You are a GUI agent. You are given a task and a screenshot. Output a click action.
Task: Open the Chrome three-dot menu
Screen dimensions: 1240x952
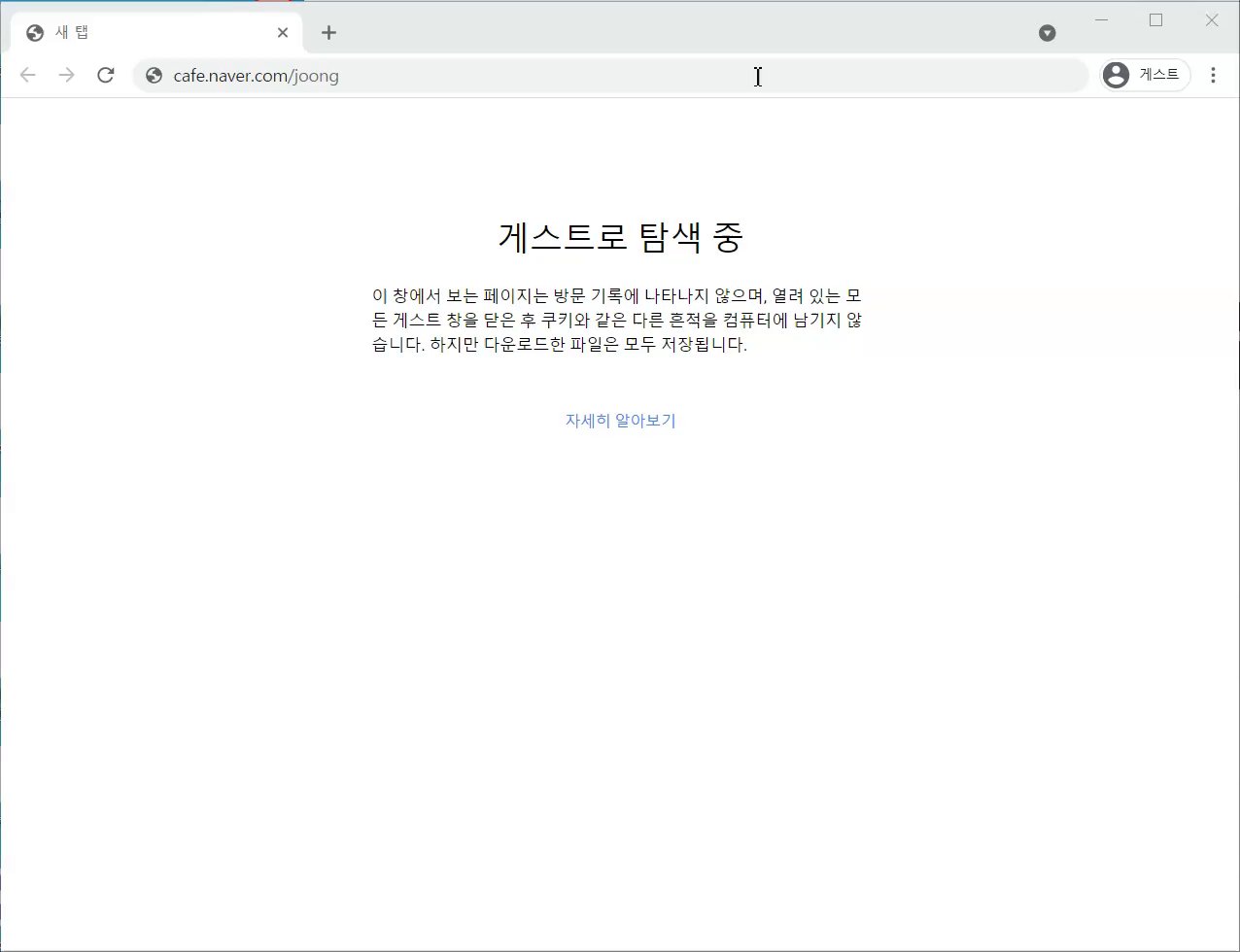[x=1213, y=75]
